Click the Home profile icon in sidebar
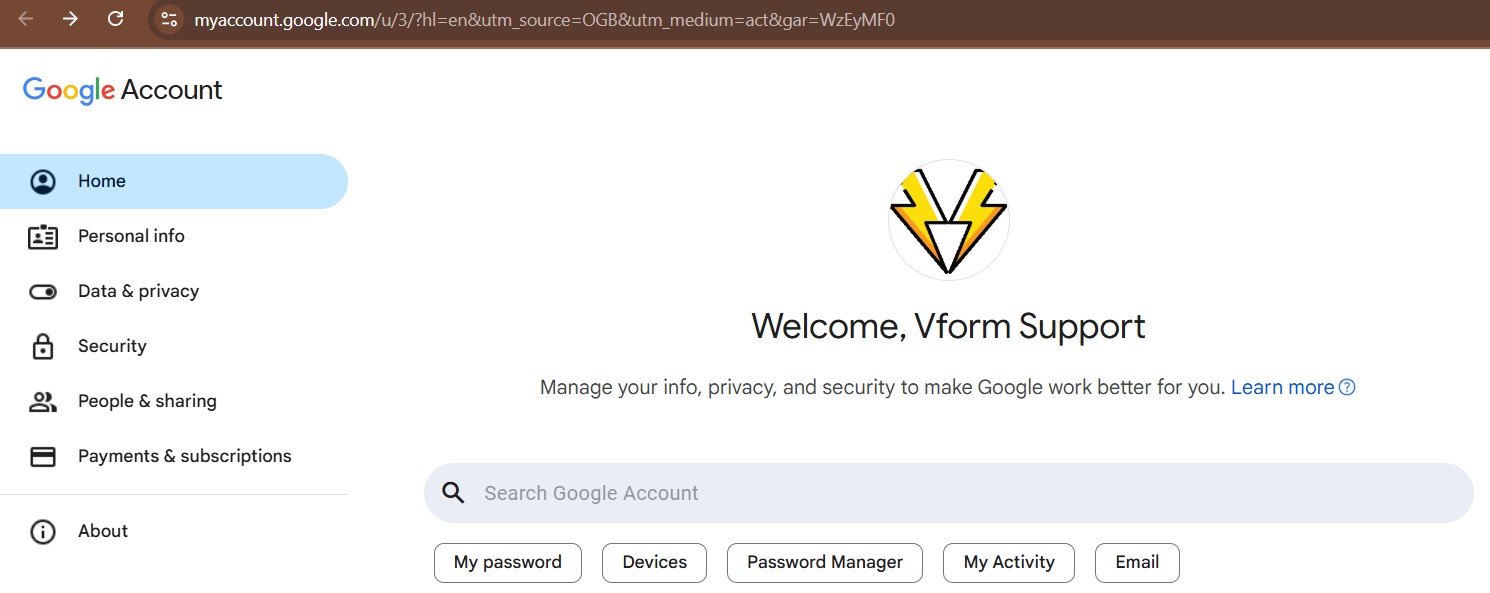Viewport: 1490px width, 593px height. pos(42,181)
